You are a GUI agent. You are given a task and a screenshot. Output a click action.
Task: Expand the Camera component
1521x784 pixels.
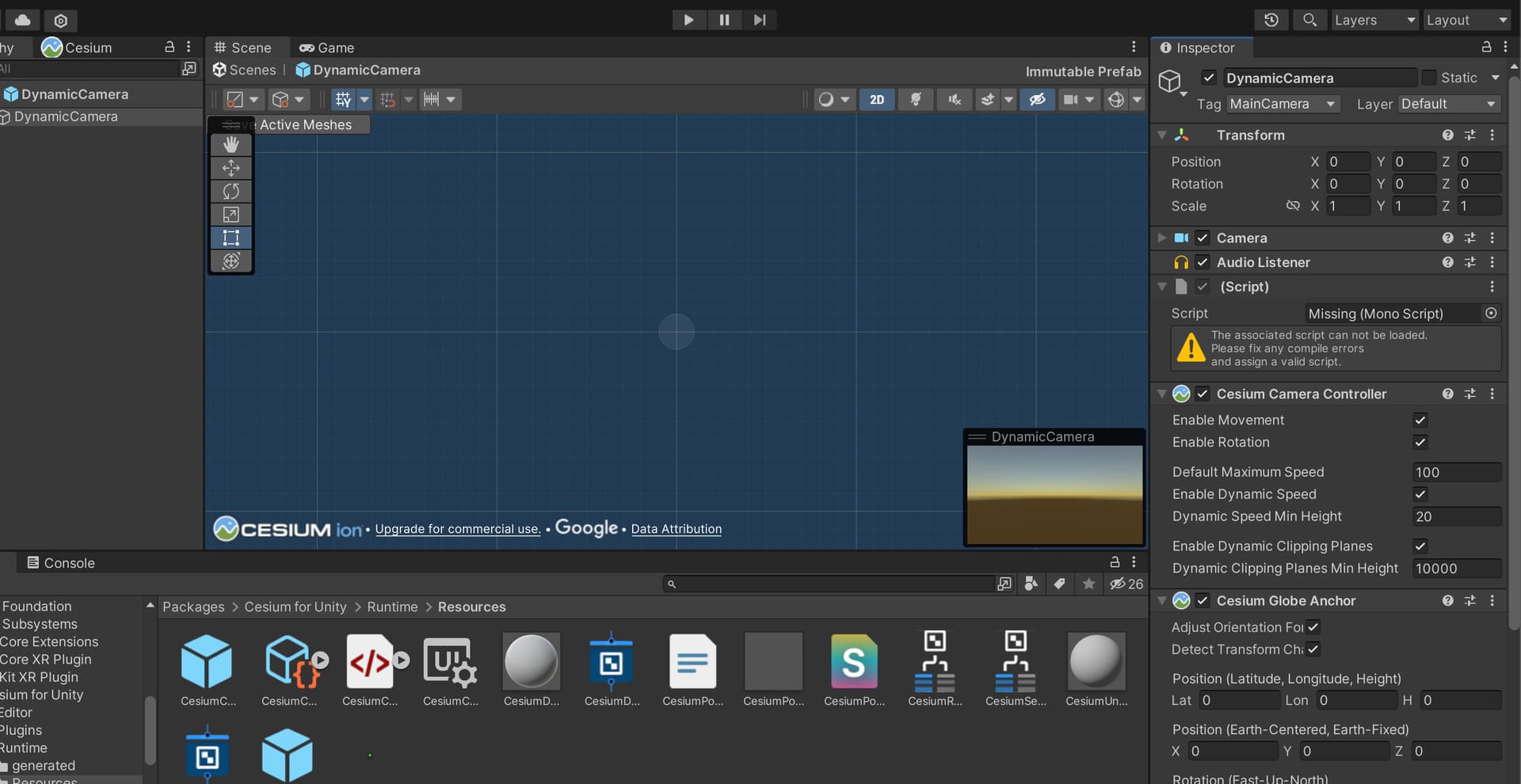tap(1161, 238)
